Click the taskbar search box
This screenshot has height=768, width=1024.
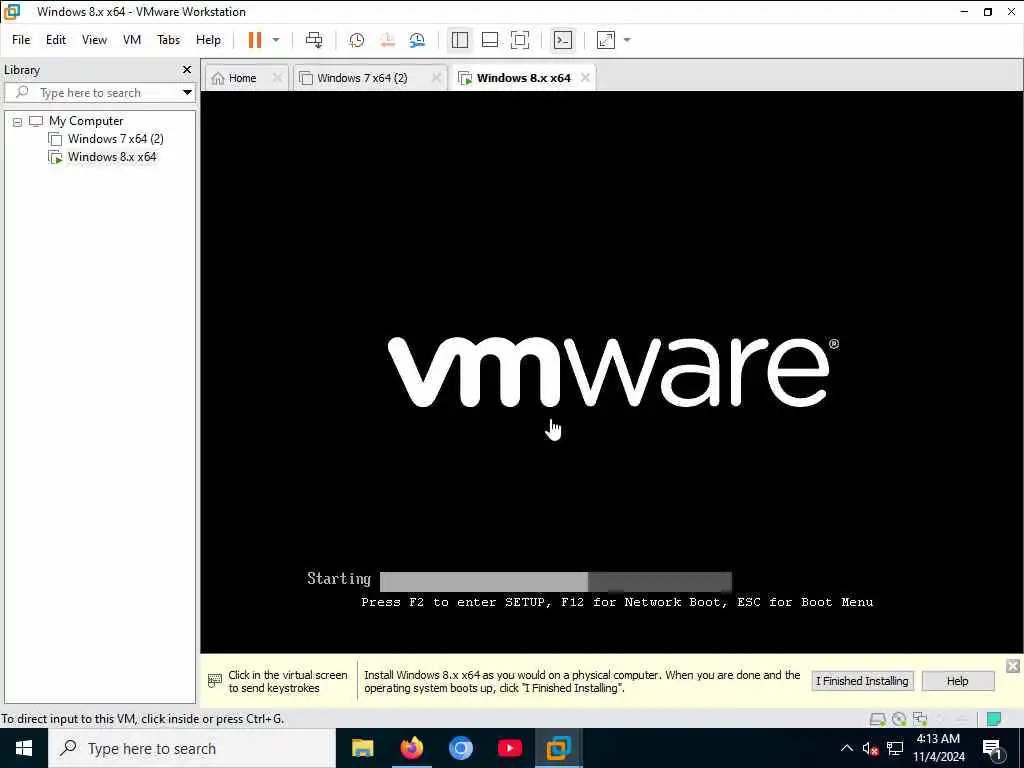pos(191,748)
